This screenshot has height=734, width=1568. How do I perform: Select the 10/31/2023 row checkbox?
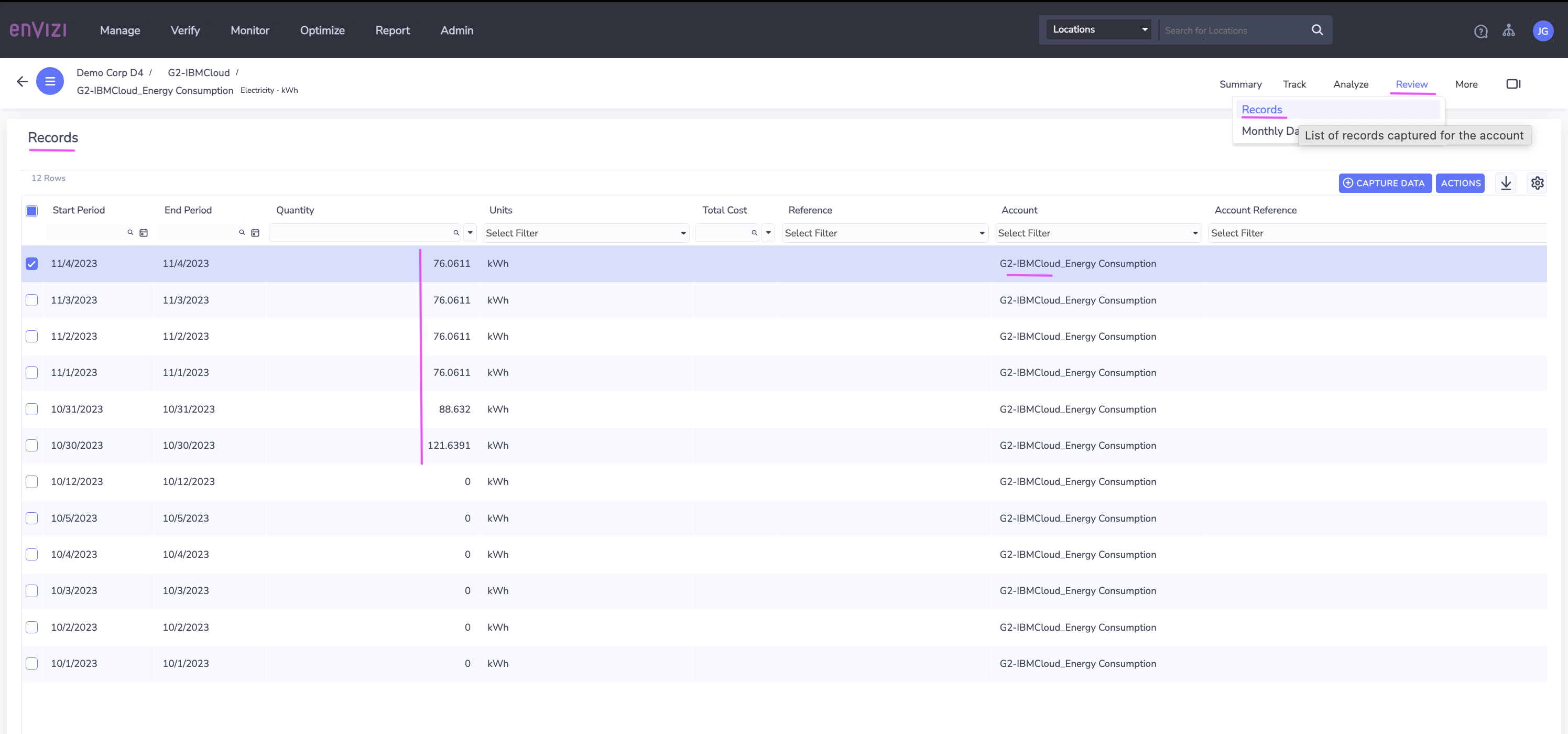click(x=31, y=409)
